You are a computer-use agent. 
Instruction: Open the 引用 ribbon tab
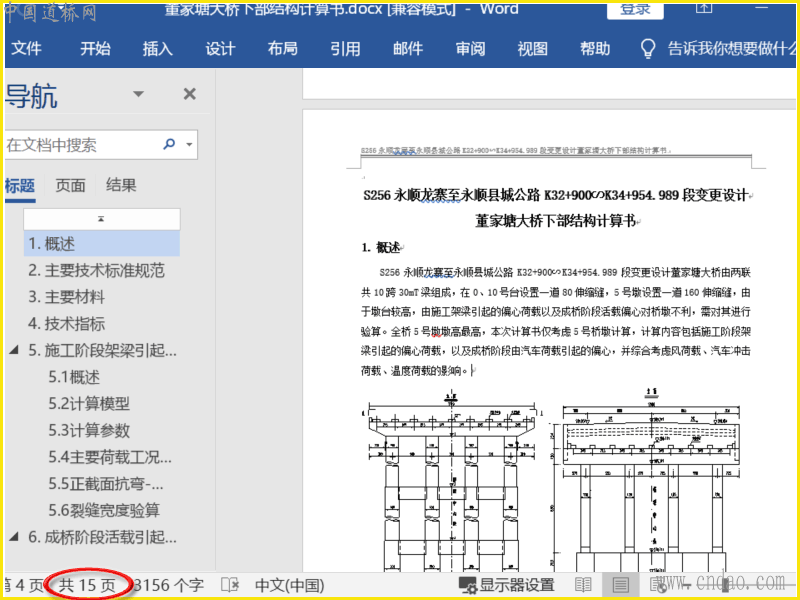[345, 49]
